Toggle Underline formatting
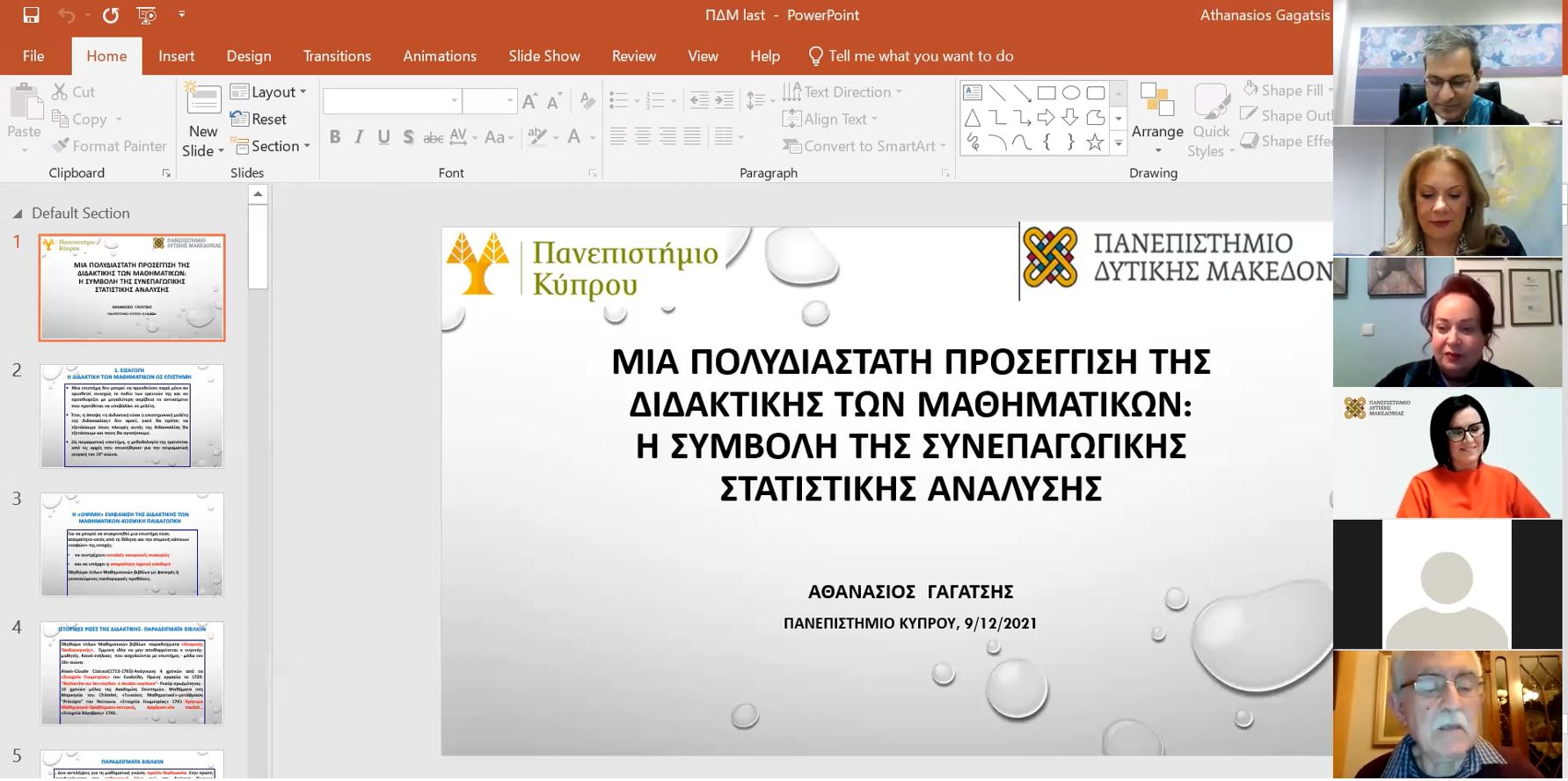This screenshot has width=1568, height=781. [x=383, y=137]
